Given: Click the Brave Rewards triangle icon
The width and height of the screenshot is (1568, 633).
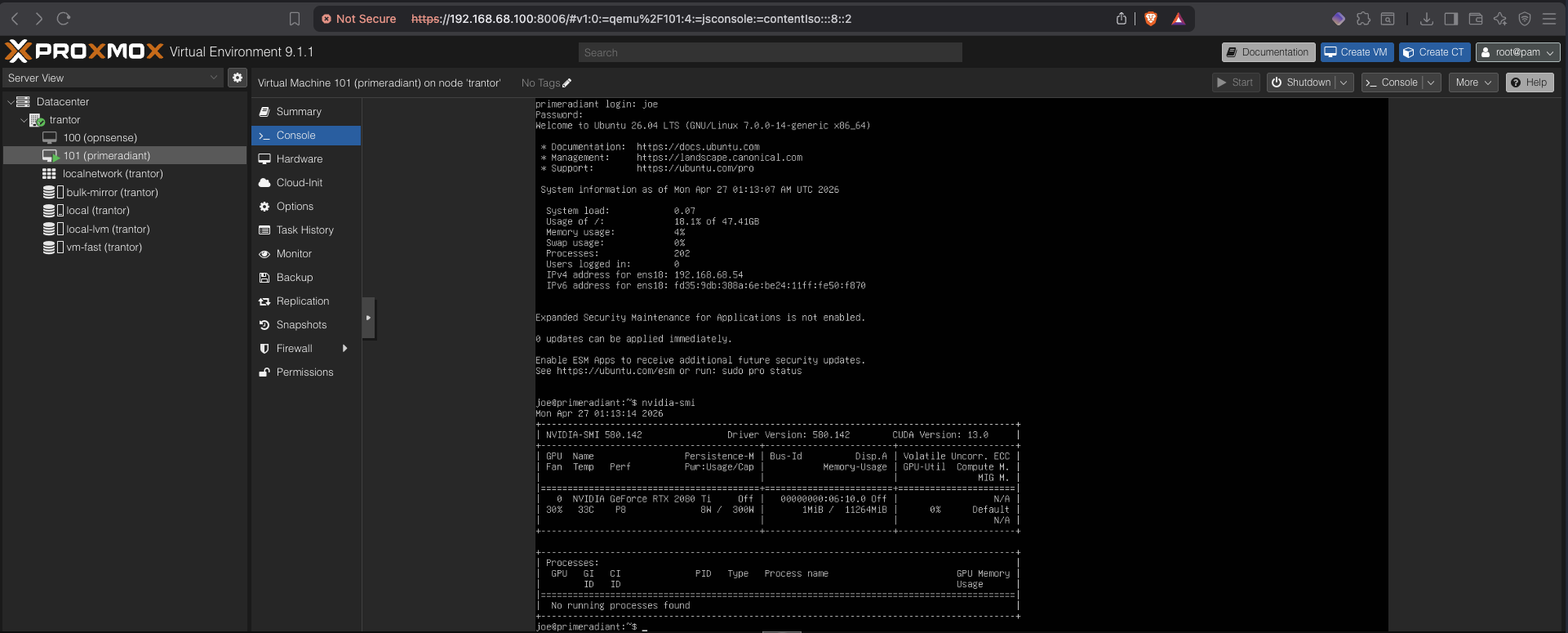Looking at the screenshot, I should click(1178, 19).
